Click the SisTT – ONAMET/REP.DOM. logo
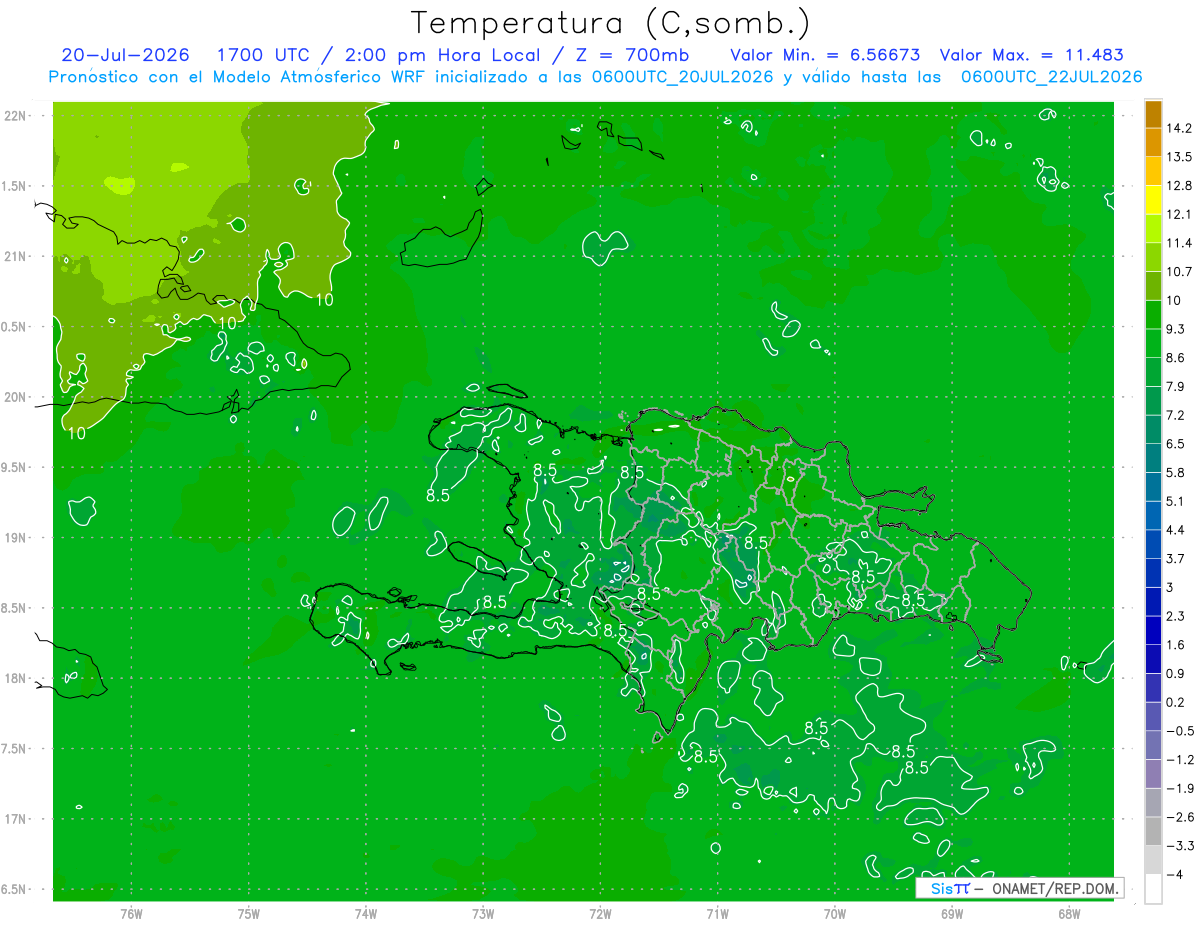1200x927 pixels. 1020,888
